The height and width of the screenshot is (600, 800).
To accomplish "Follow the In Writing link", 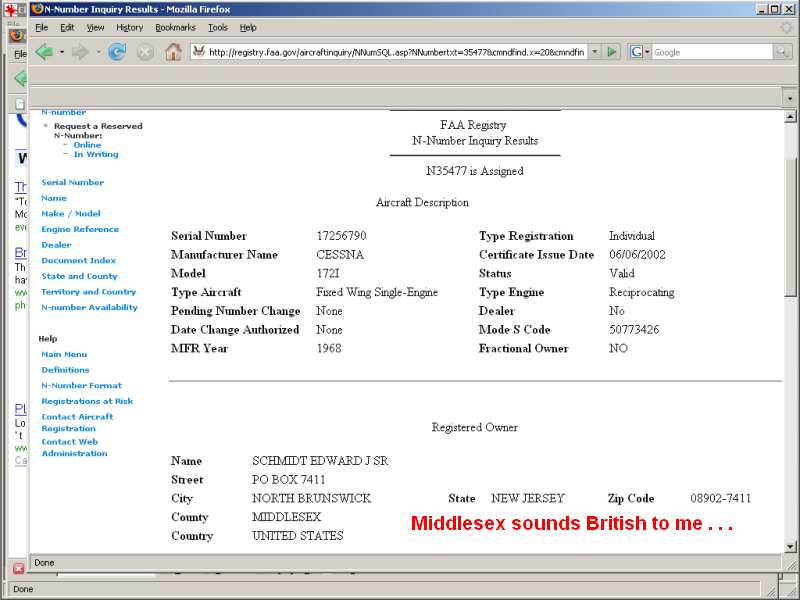I will 96,154.
